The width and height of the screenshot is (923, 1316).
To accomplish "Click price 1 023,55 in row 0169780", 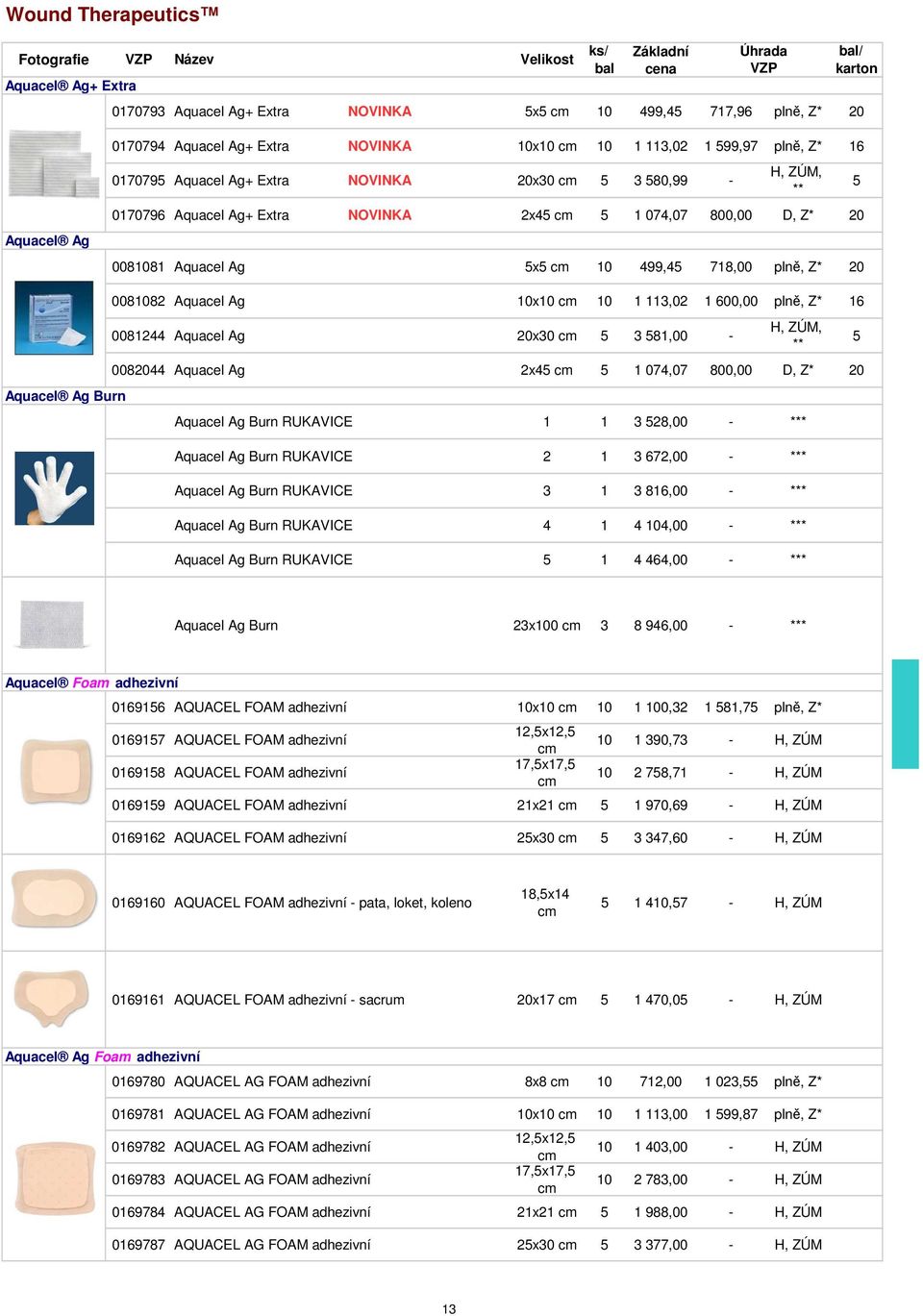I will (x=731, y=1081).
